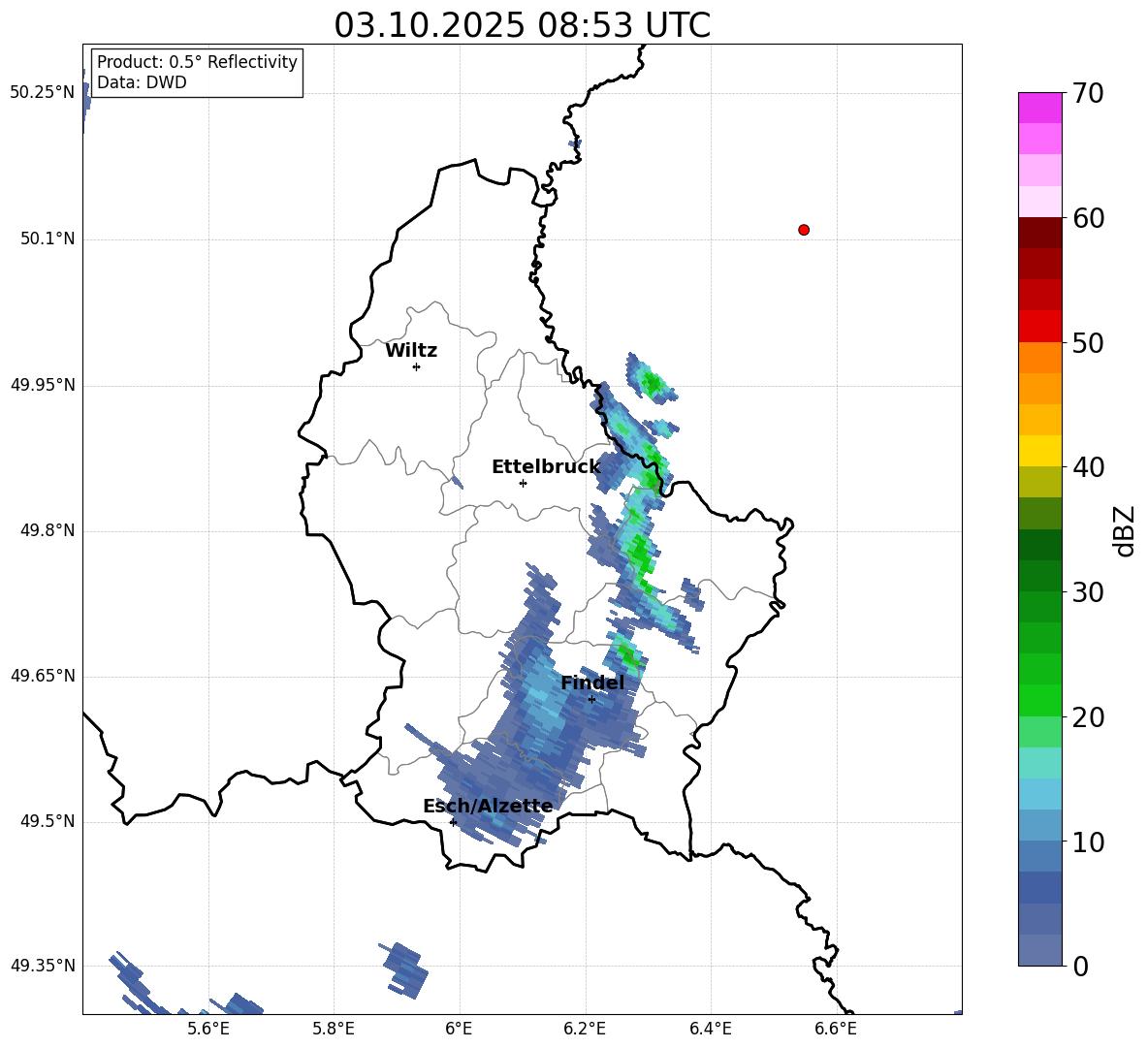Click the title 03.10.2025 08:53 UTC
Viewport: 1148px width, 1048px height.
pos(522,25)
